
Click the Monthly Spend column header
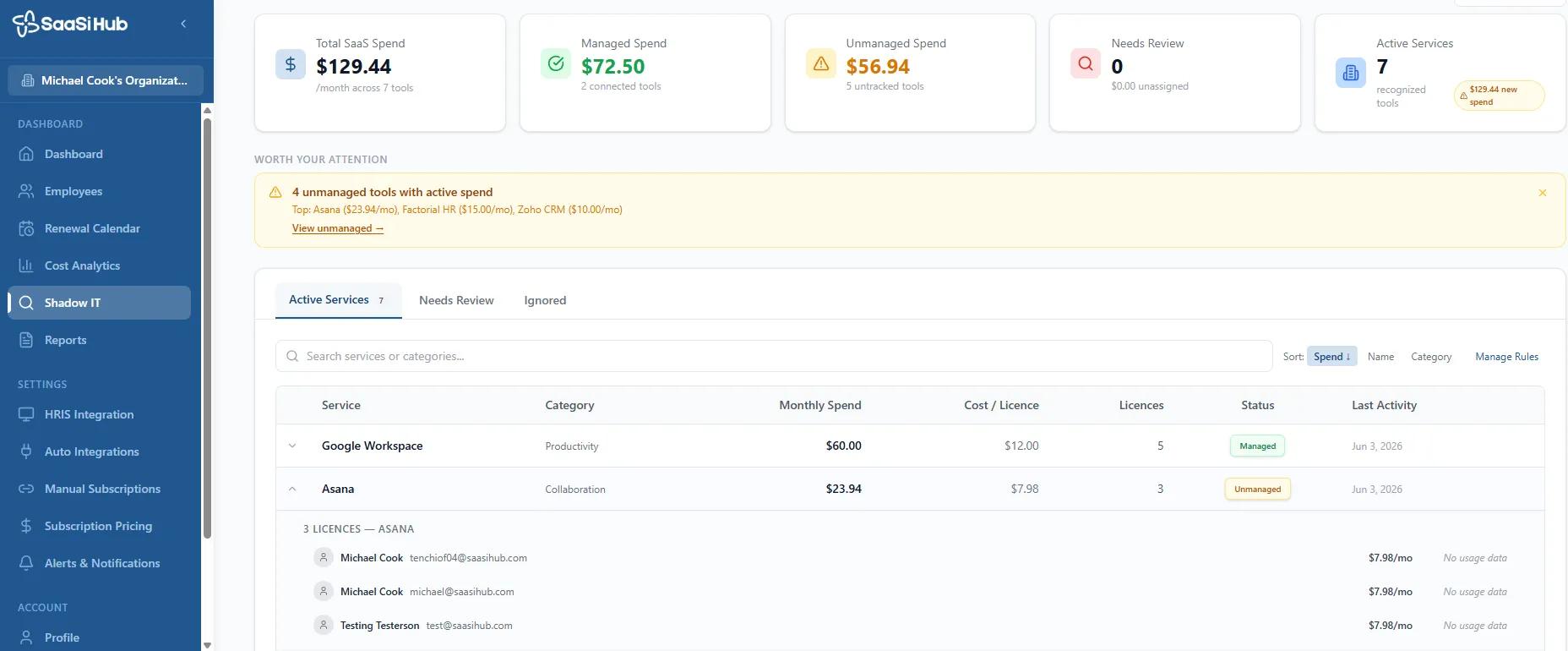819,405
